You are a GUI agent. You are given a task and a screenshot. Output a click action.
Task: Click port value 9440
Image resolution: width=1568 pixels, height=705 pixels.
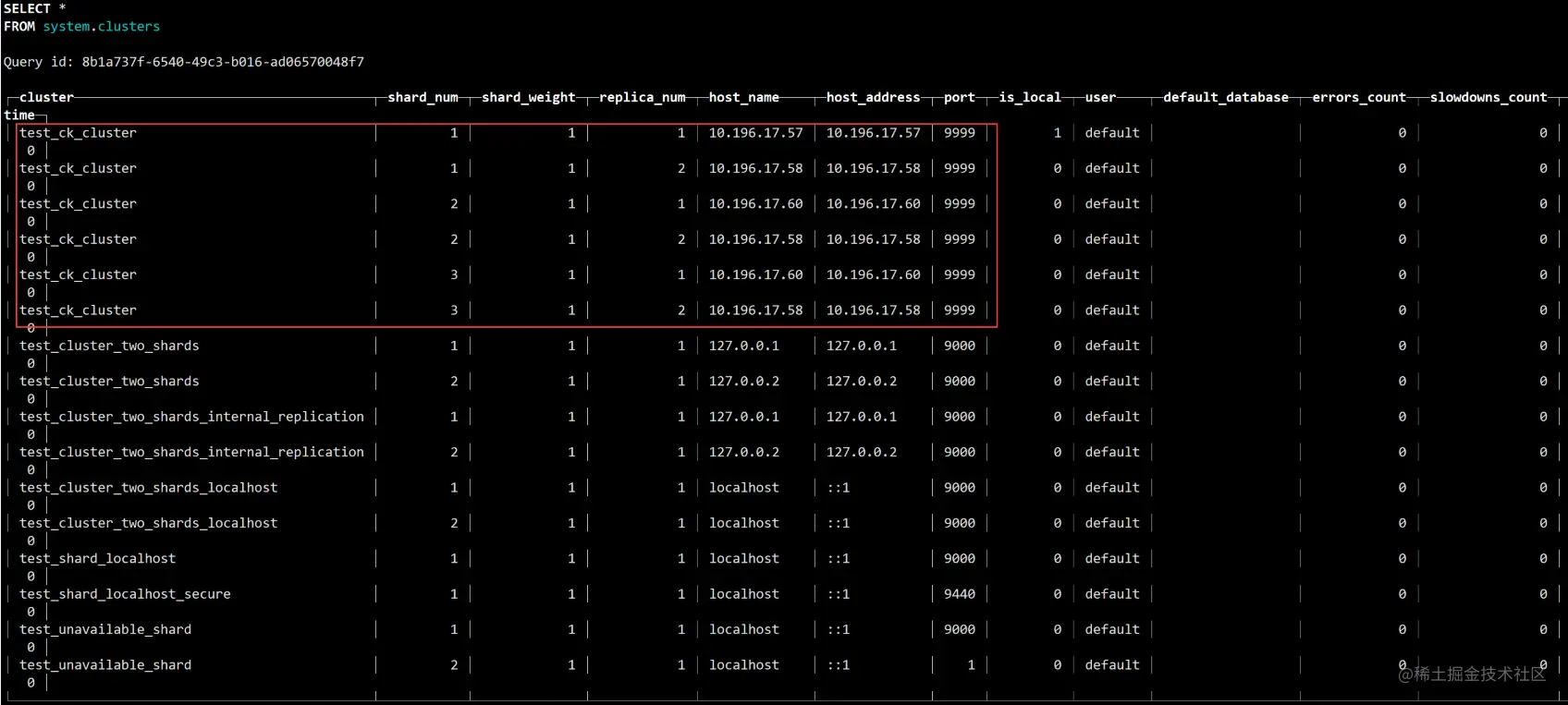tap(960, 594)
